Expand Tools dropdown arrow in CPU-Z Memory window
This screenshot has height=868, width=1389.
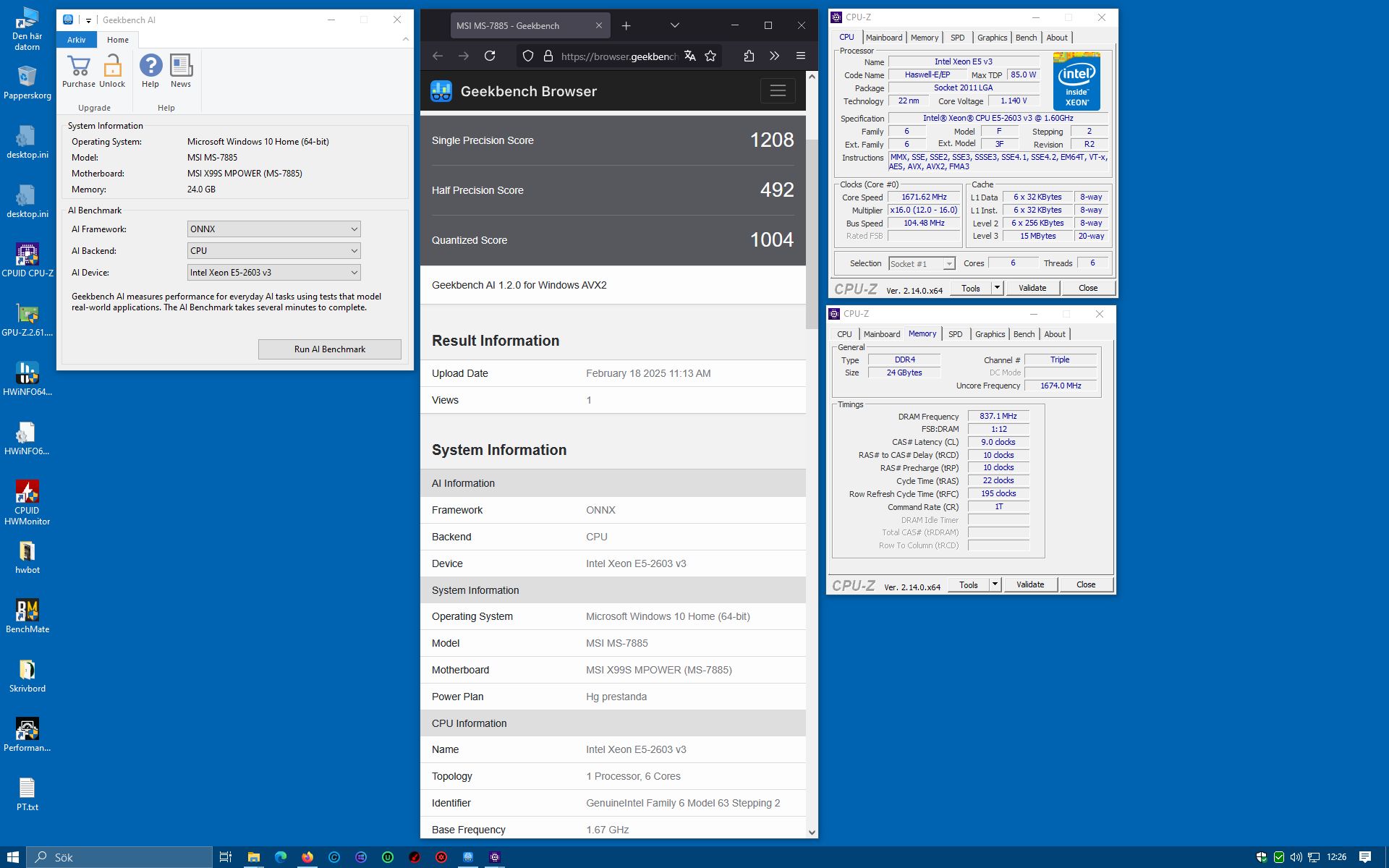click(x=995, y=584)
